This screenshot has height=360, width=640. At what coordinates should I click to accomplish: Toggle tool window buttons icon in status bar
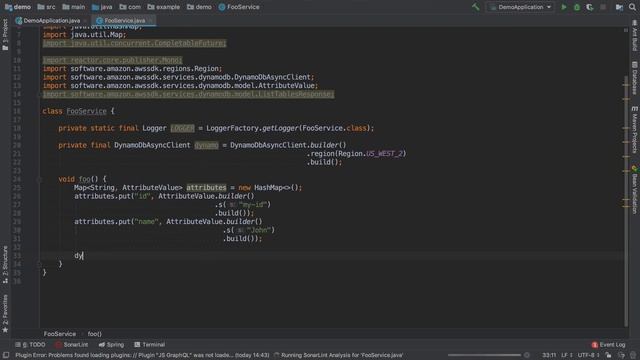pos(6,356)
